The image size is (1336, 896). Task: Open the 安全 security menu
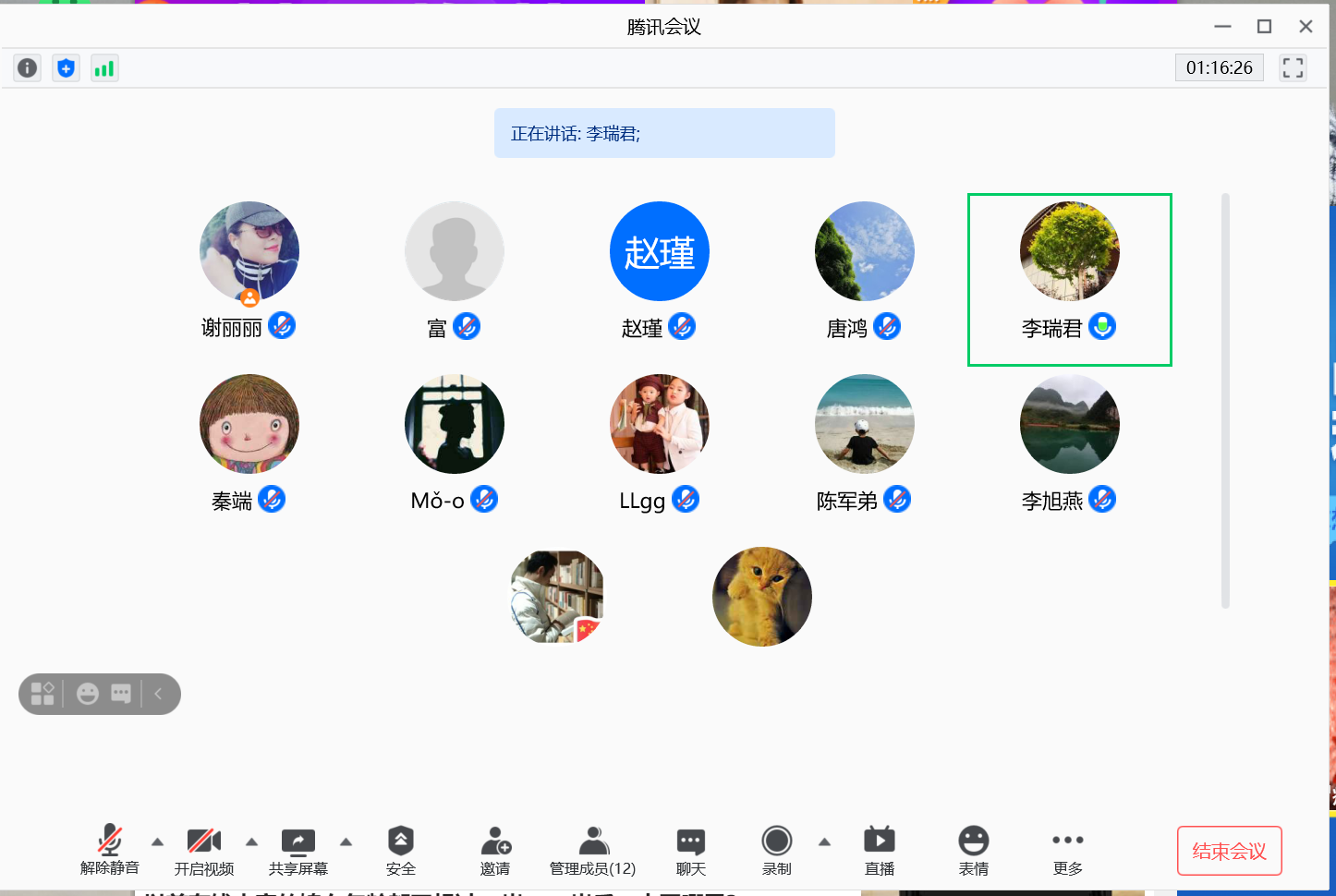pos(401,850)
